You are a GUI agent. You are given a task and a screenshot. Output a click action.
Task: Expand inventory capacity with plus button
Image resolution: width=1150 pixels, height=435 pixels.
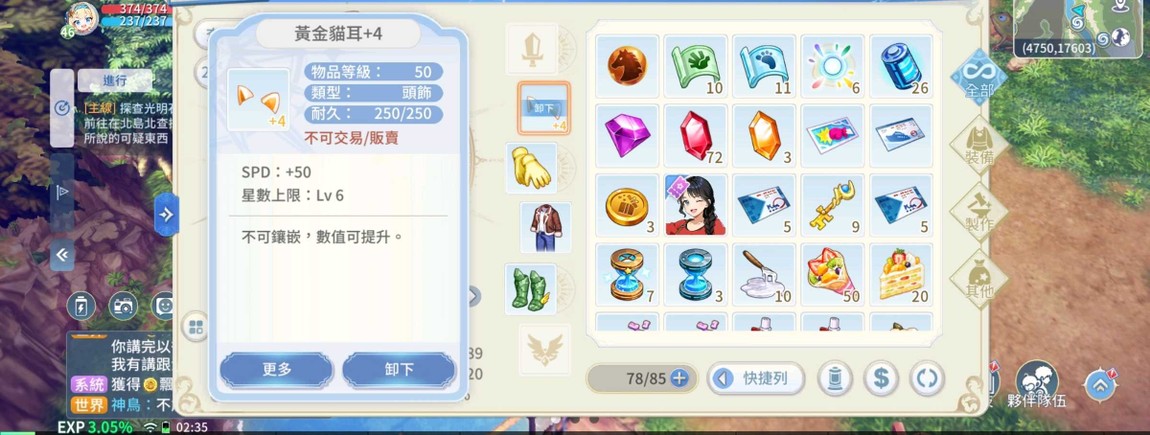[x=680, y=379]
